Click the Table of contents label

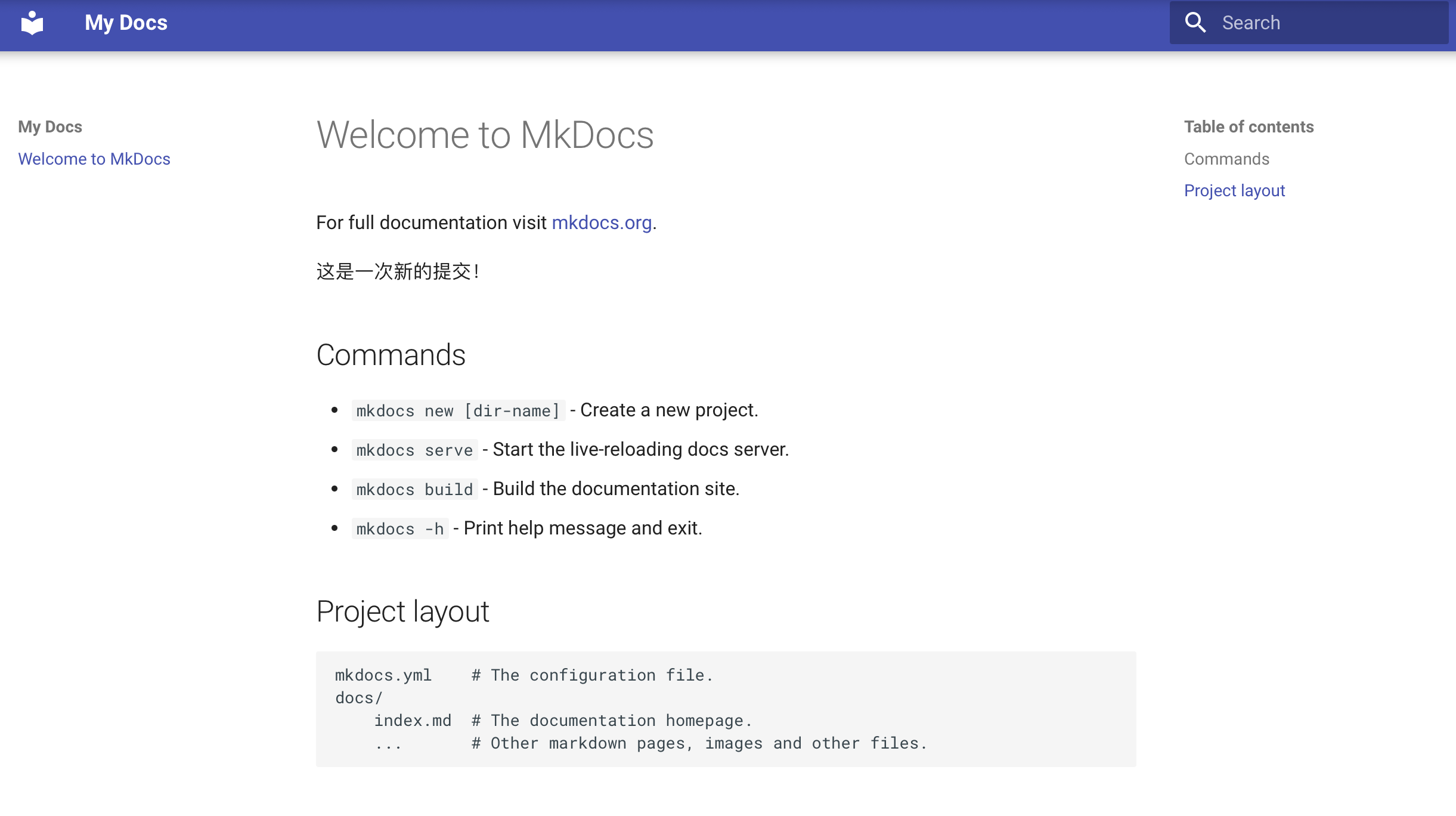pyautogui.click(x=1249, y=126)
